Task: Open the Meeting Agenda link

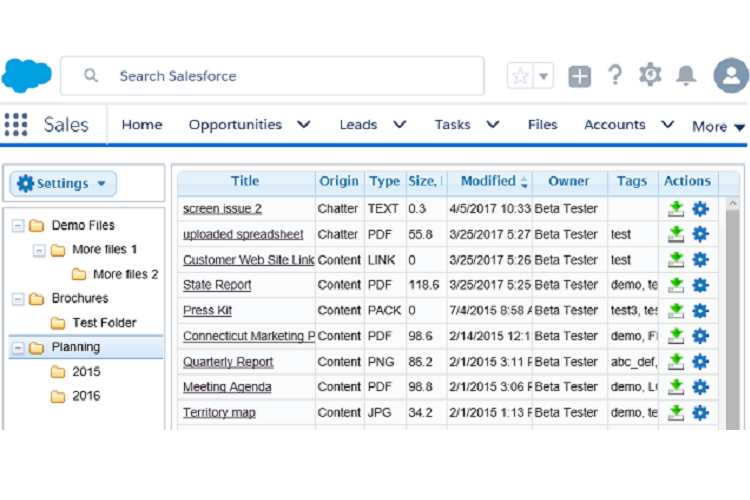Action: tap(227, 387)
